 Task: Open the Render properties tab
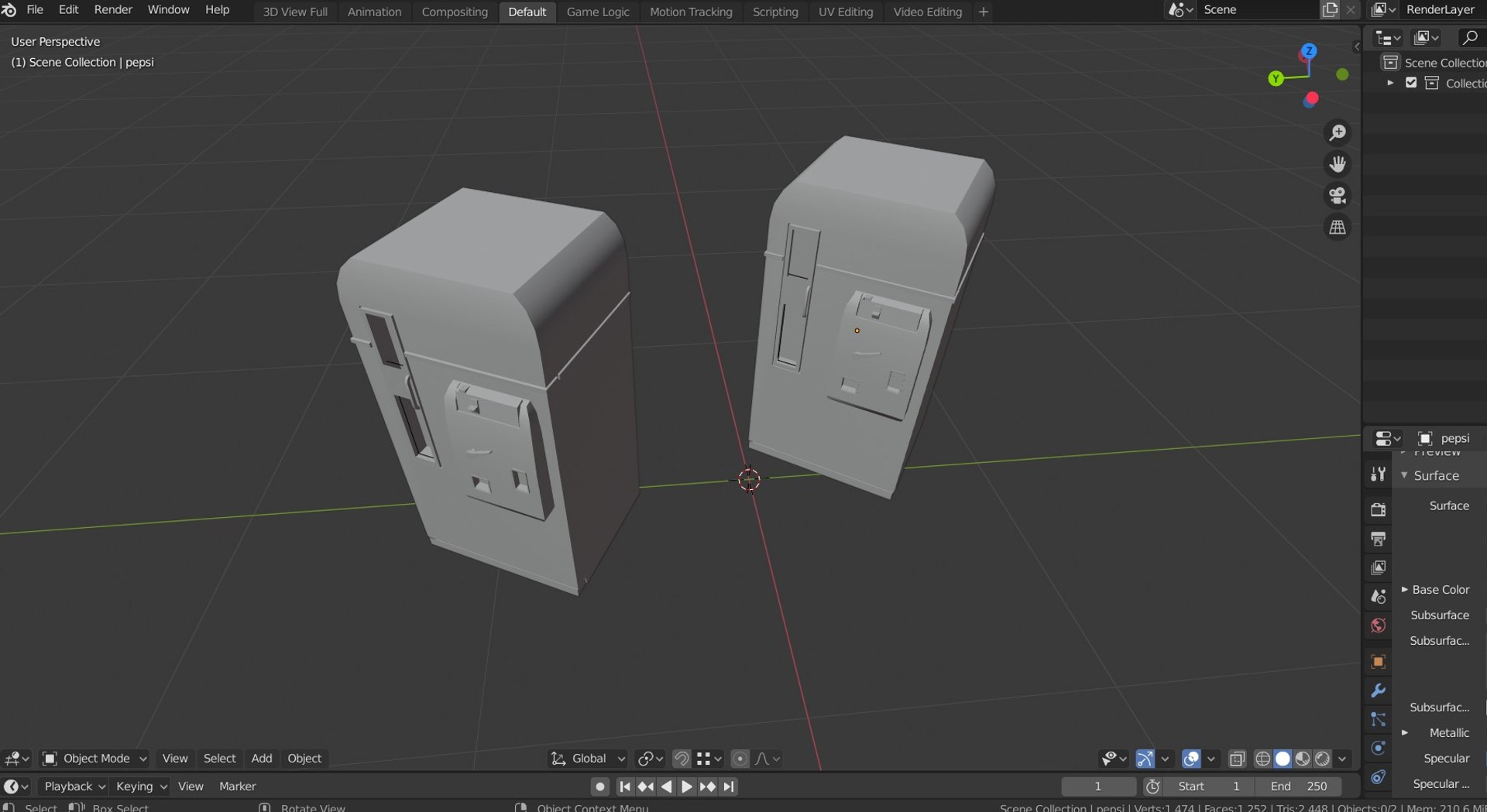point(1378,509)
